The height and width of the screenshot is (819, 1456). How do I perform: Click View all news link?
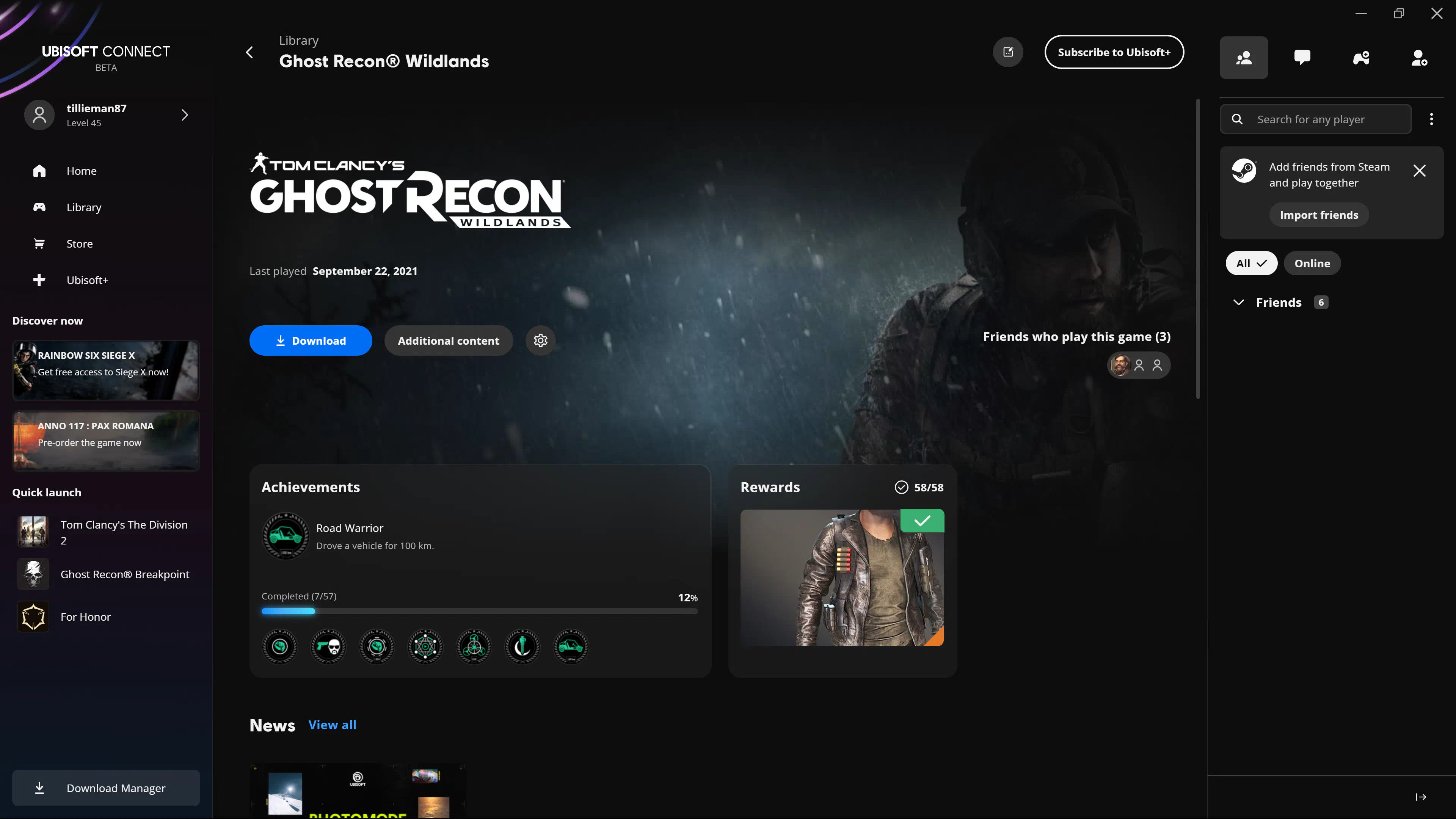pyautogui.click(x=333, y=725)
